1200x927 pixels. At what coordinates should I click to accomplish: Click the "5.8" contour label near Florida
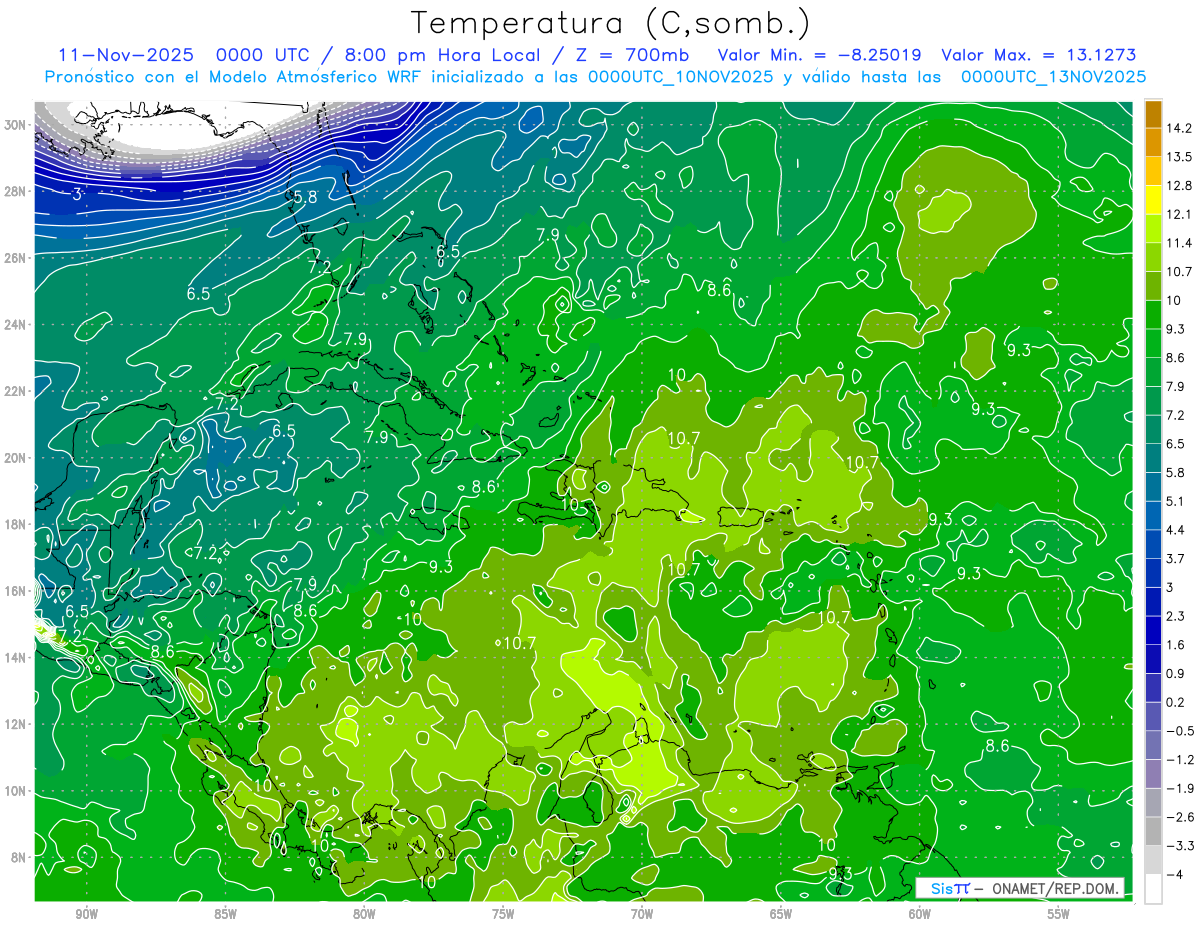click(x=305, y=198)
